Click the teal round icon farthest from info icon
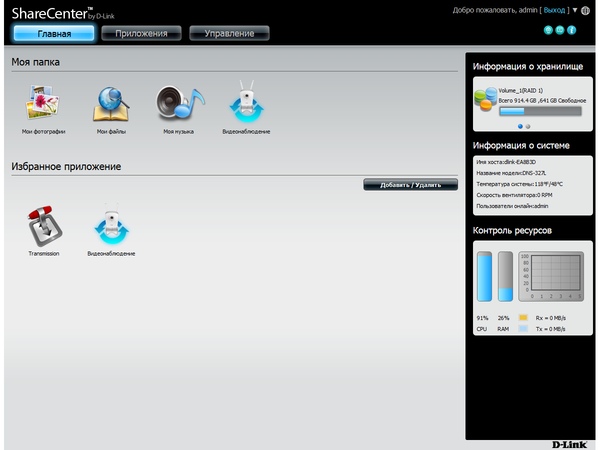The image size is (600, 450). click(548, 30)
